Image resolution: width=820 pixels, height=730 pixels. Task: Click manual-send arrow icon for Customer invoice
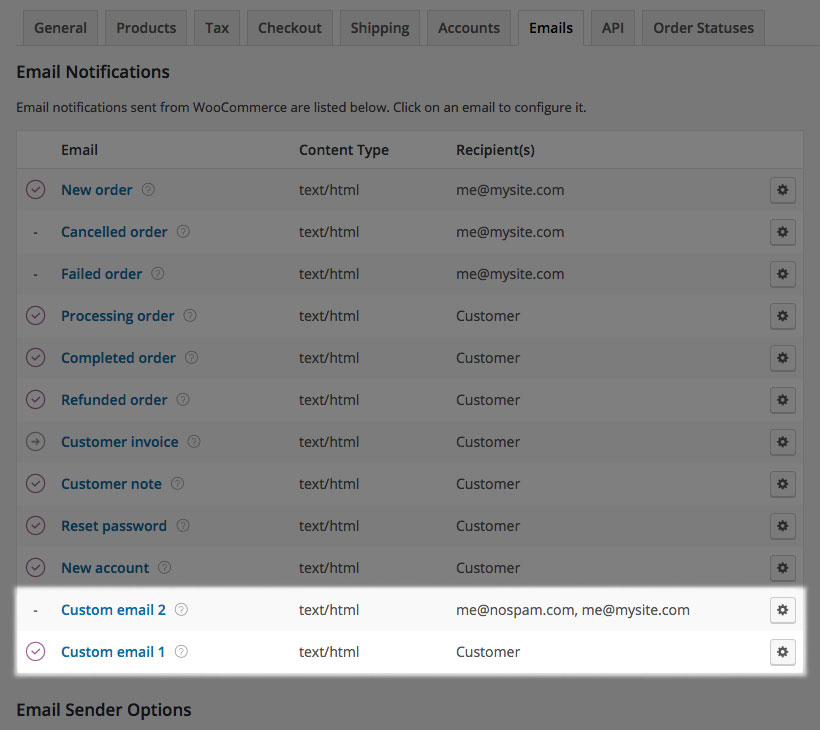coord(35,442)
